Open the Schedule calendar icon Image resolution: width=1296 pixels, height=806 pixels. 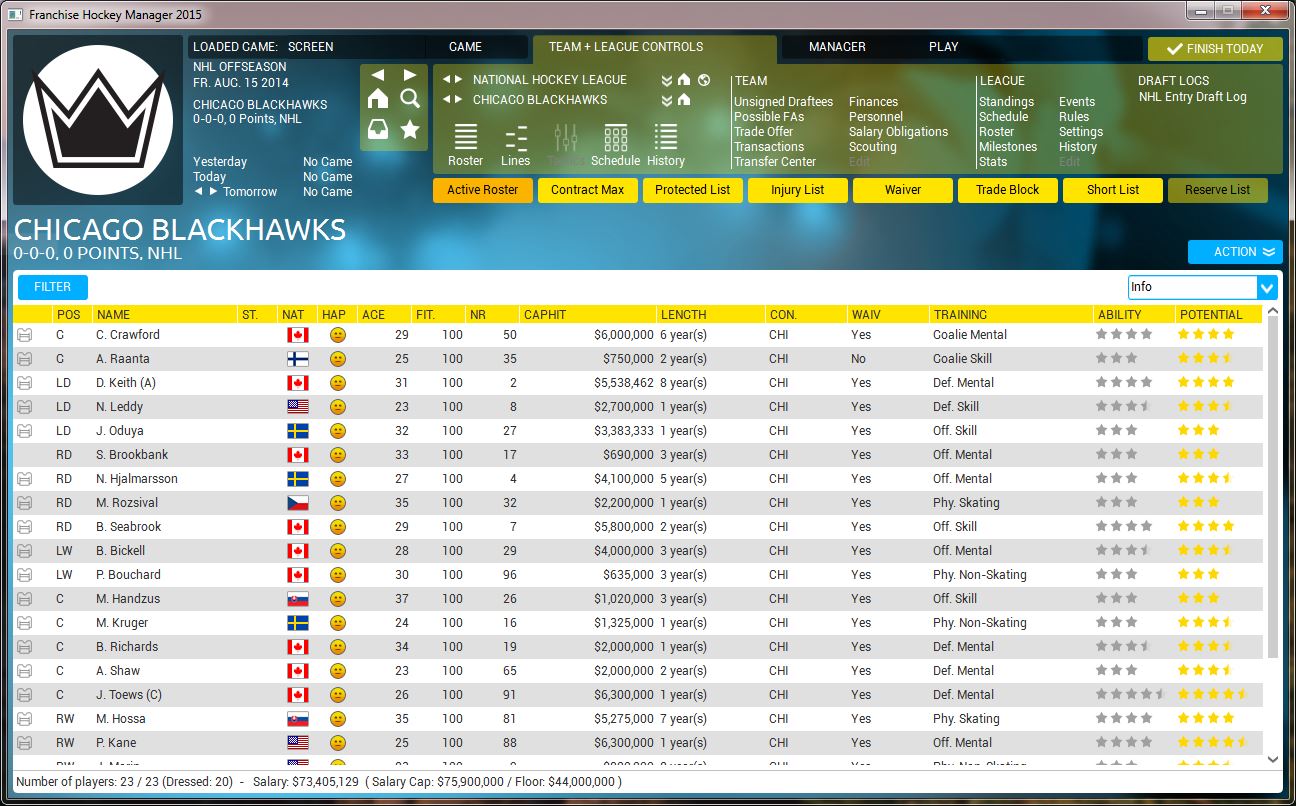[615, 145]
